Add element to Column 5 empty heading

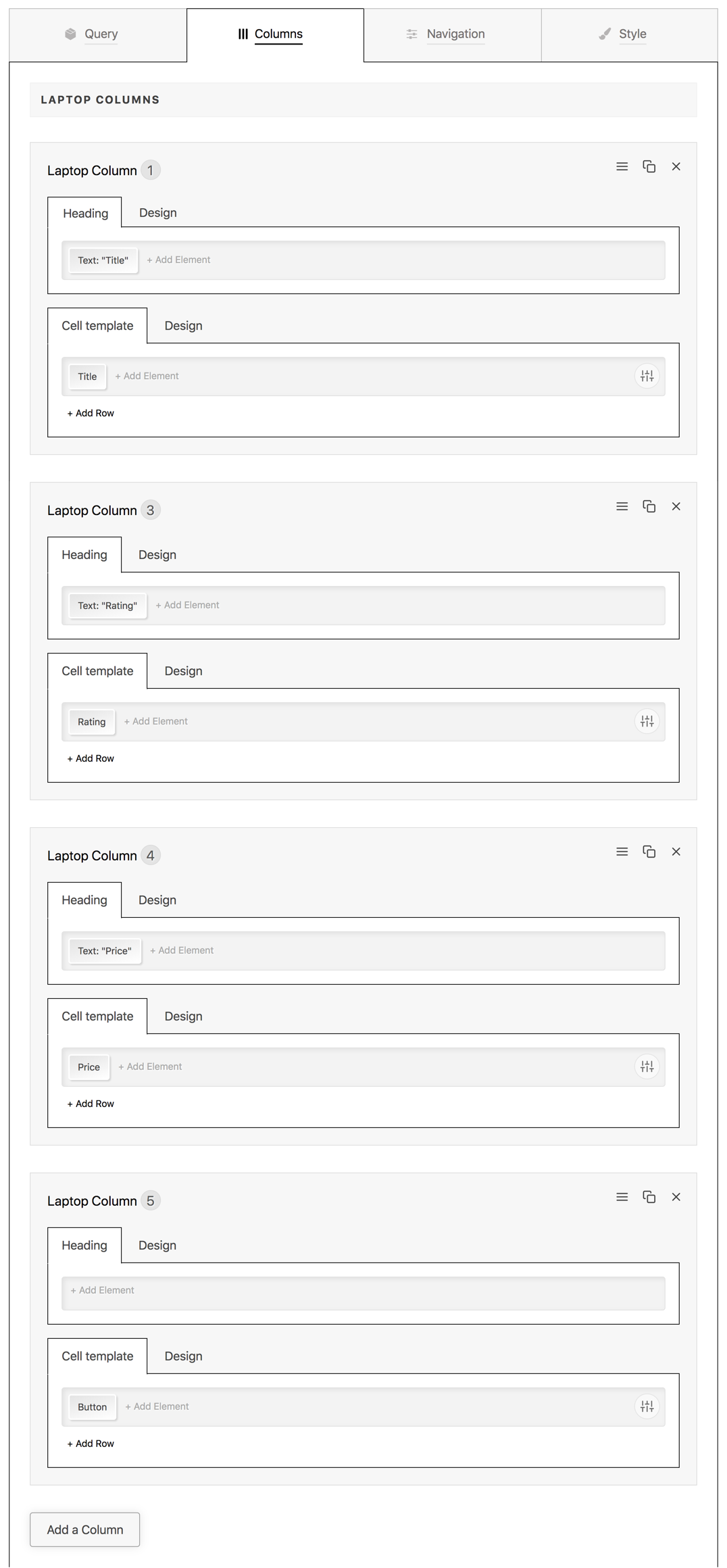coord(103,1290)
